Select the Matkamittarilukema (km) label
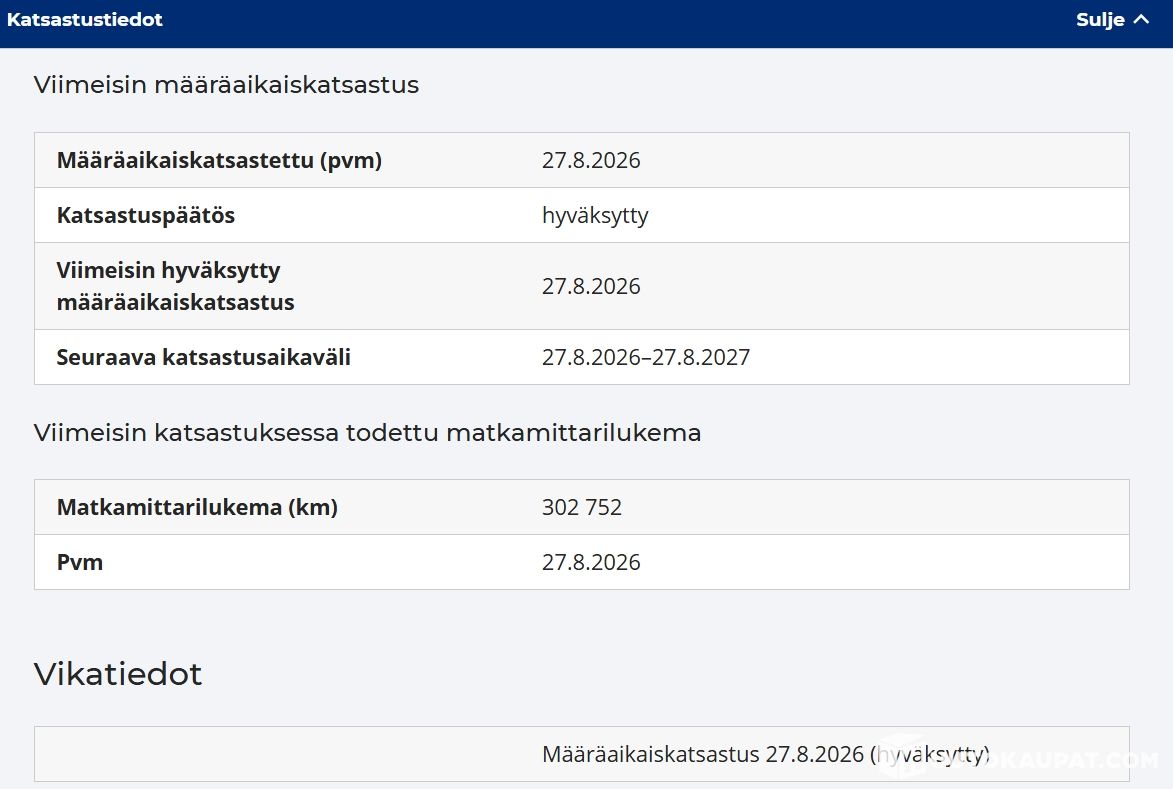Image resolution: width=1173 pixels, height=789 pixels. pyautogui.click(x=197, y=507)
